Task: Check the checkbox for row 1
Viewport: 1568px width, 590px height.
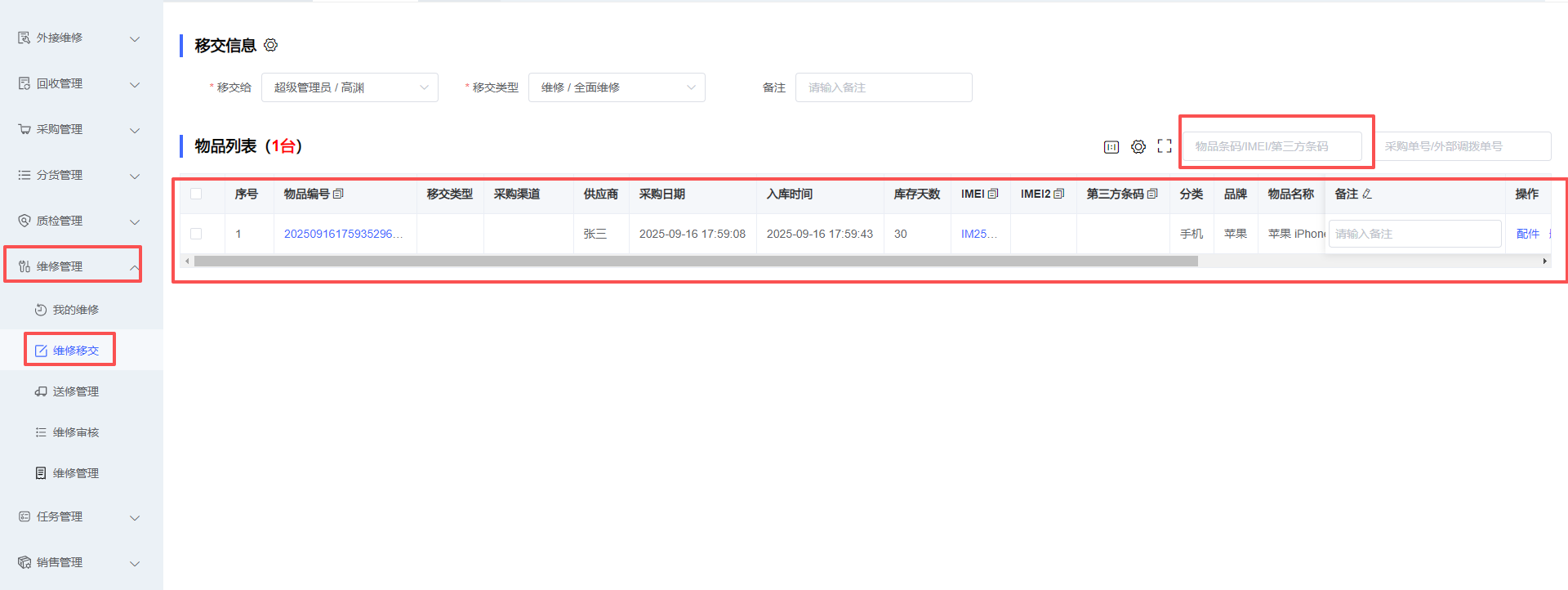Action: [196, 234]
